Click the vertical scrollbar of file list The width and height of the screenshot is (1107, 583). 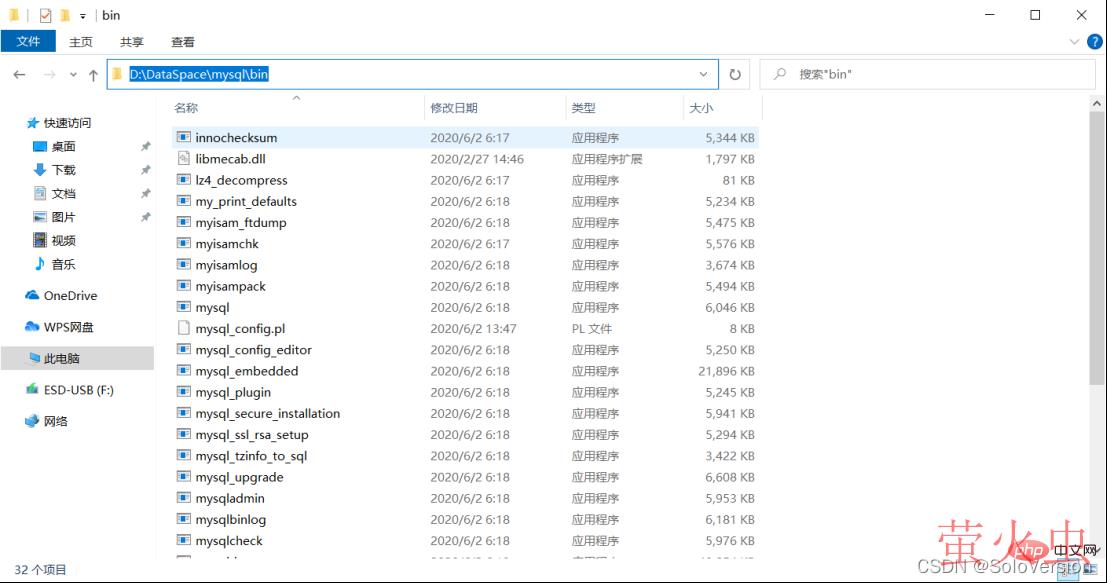pos(1098,250)
